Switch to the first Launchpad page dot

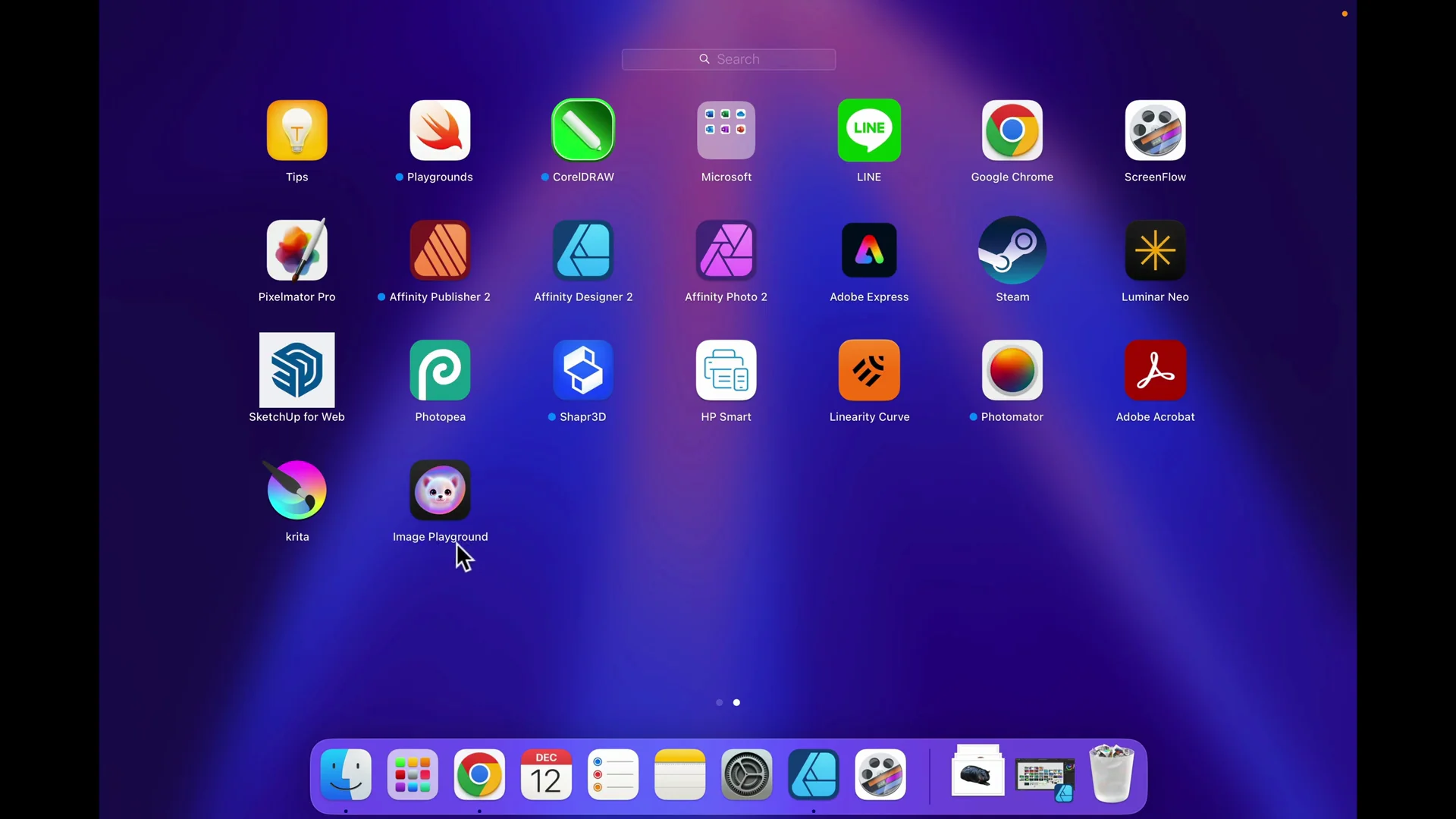(x=719, y=702)
